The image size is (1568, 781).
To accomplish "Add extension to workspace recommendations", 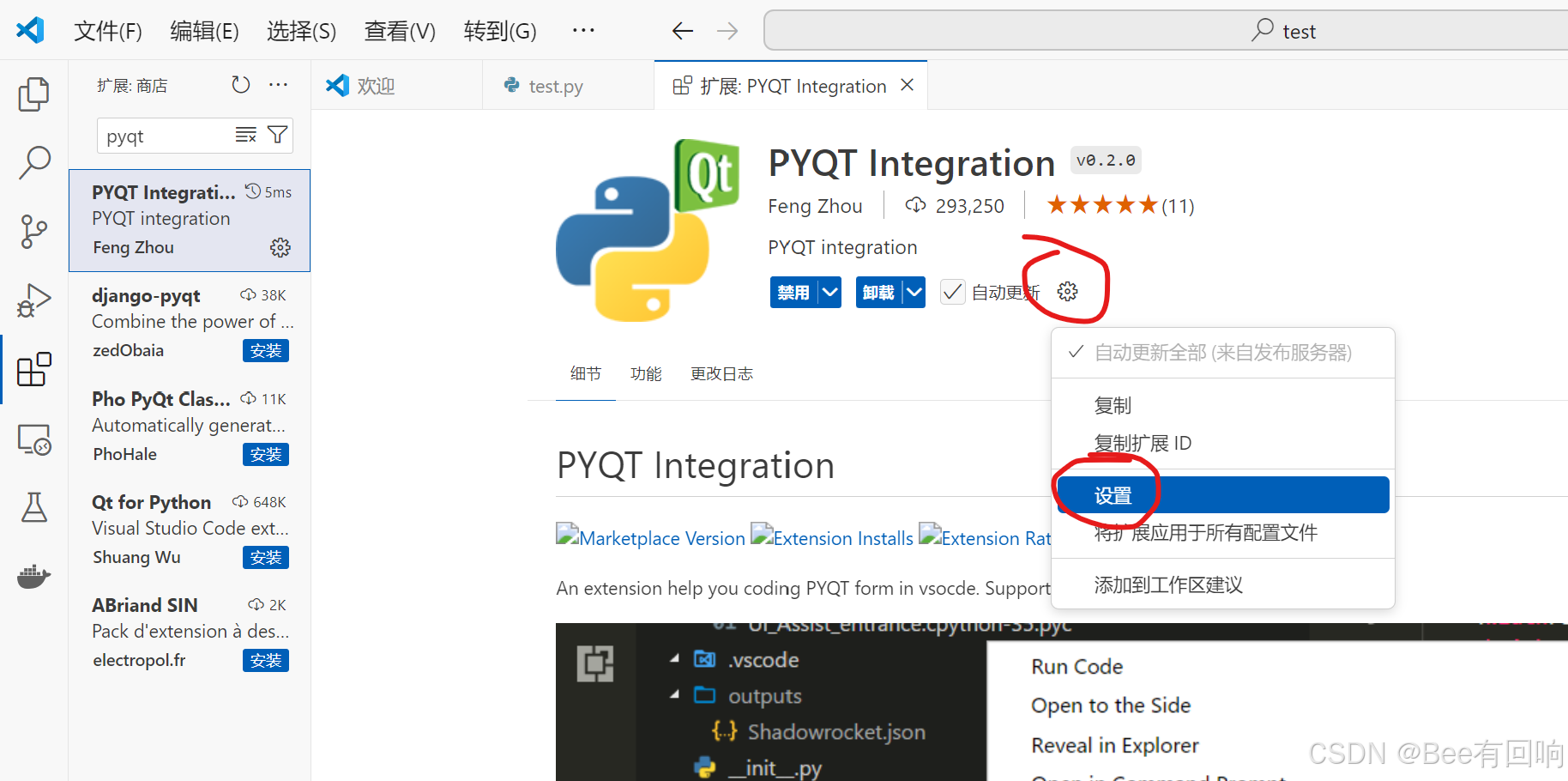I will coord(1223,585).
